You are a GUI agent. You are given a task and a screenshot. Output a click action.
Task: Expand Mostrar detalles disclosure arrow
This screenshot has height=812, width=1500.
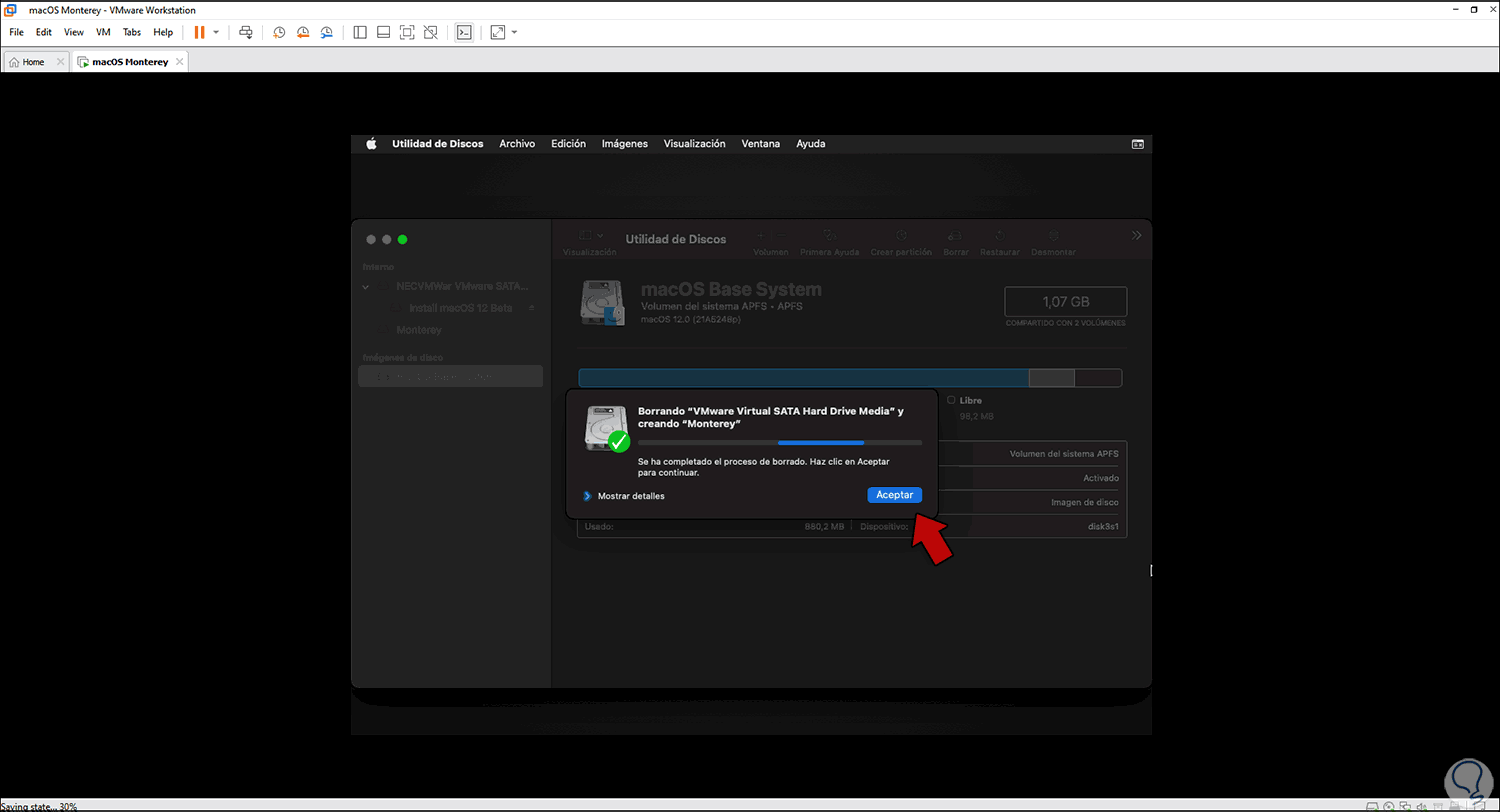click(588, 496)
